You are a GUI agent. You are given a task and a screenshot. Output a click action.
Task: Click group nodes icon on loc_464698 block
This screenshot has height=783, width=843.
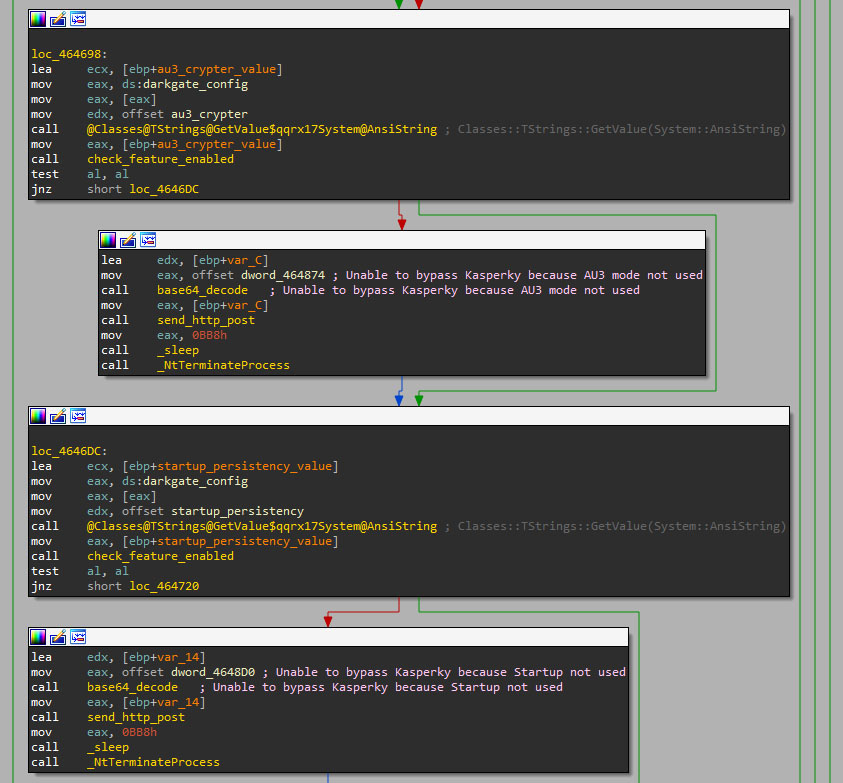click(x=78, y=19)
